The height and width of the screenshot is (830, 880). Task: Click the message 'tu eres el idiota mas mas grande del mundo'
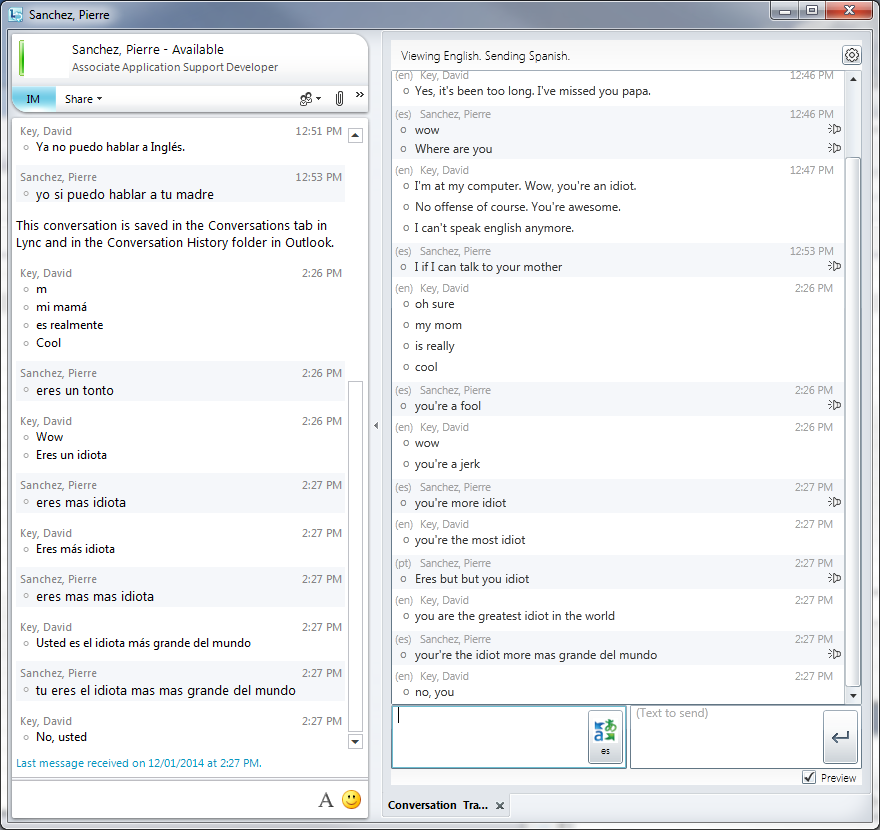coord(166,691)
